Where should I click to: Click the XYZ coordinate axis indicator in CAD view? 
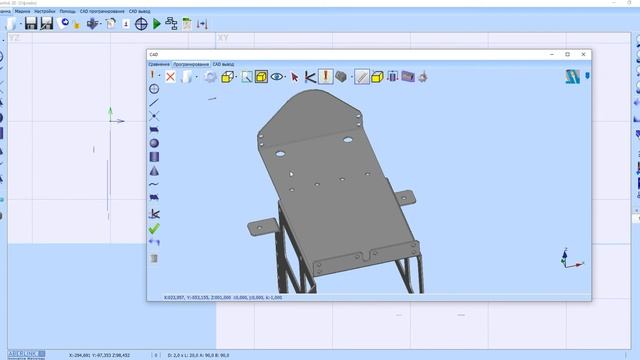[571, 258]
